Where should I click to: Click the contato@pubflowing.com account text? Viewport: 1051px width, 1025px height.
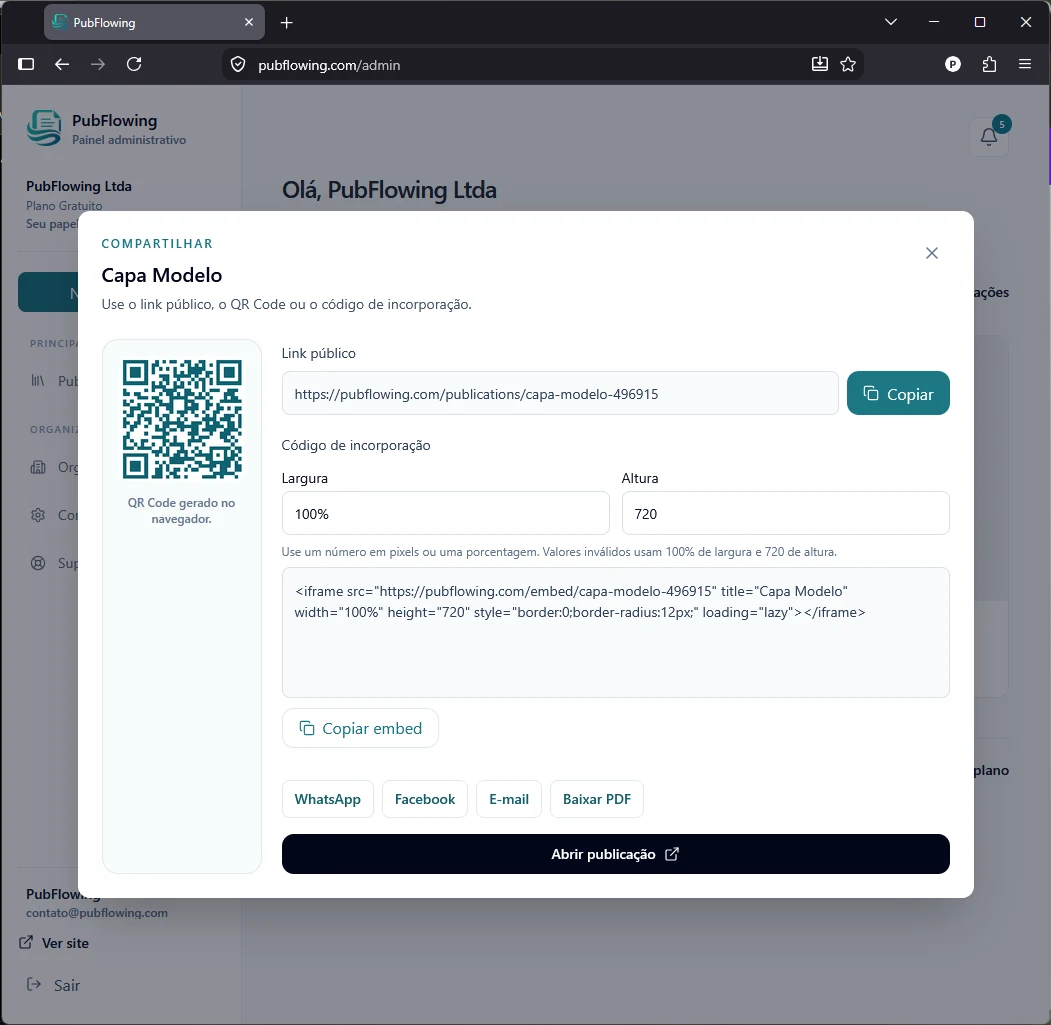coord(97,912)
